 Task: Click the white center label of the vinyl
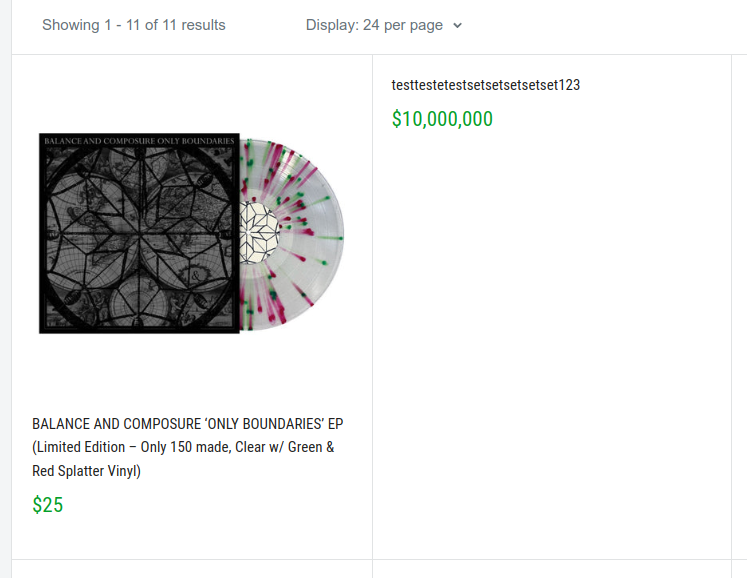[x=262, y=232]
